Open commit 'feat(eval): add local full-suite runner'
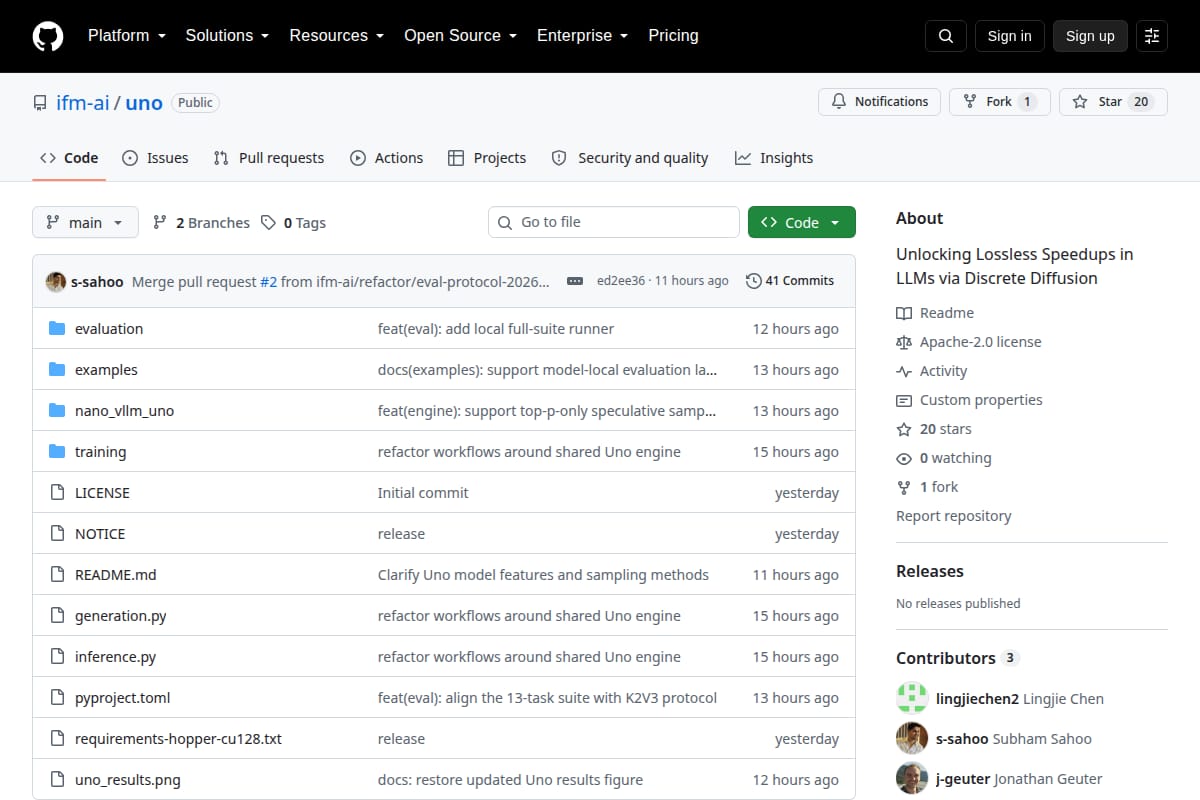 [x=496, y=329]
